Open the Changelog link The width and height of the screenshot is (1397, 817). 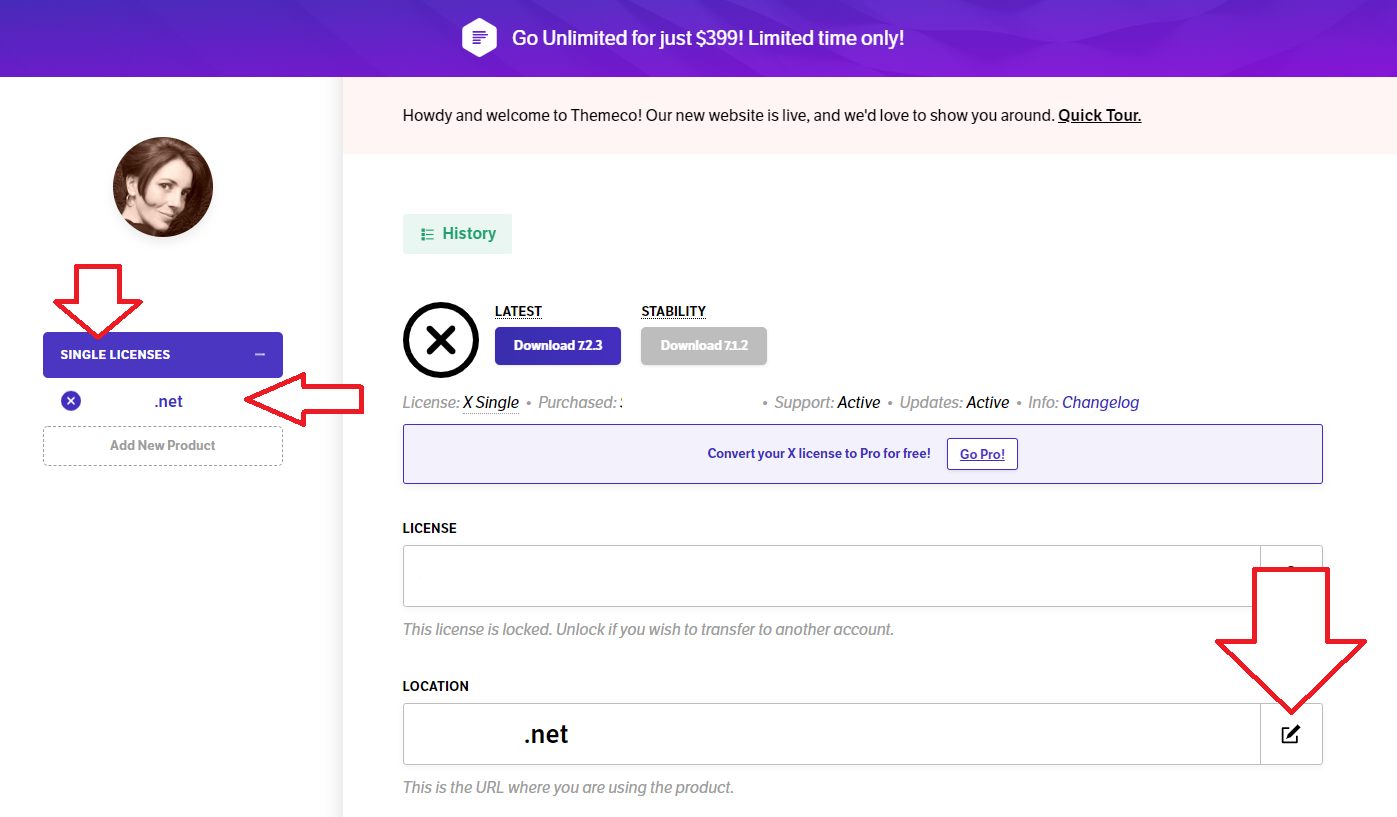1100,402
